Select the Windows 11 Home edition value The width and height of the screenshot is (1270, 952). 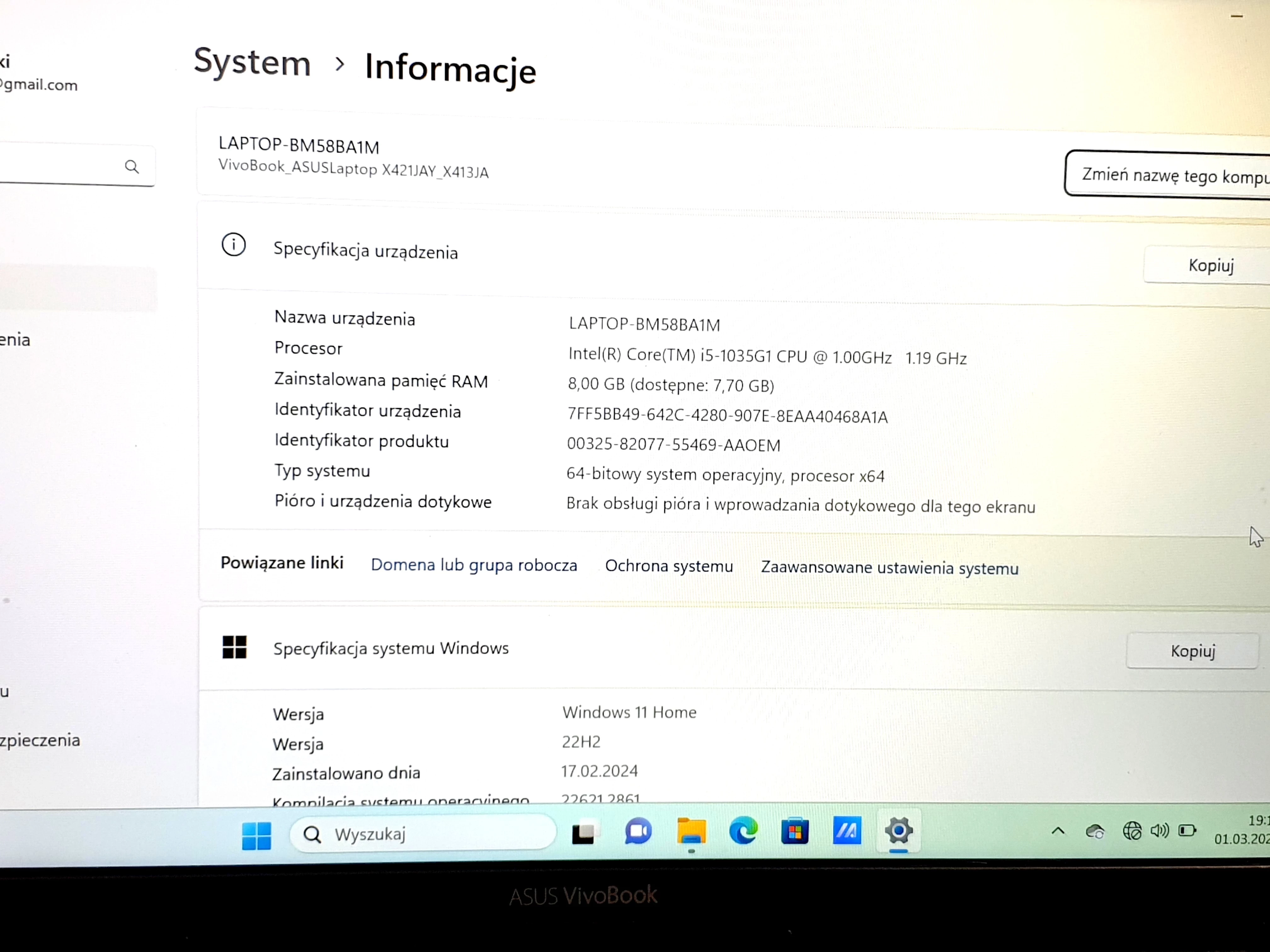click(629, 712)
